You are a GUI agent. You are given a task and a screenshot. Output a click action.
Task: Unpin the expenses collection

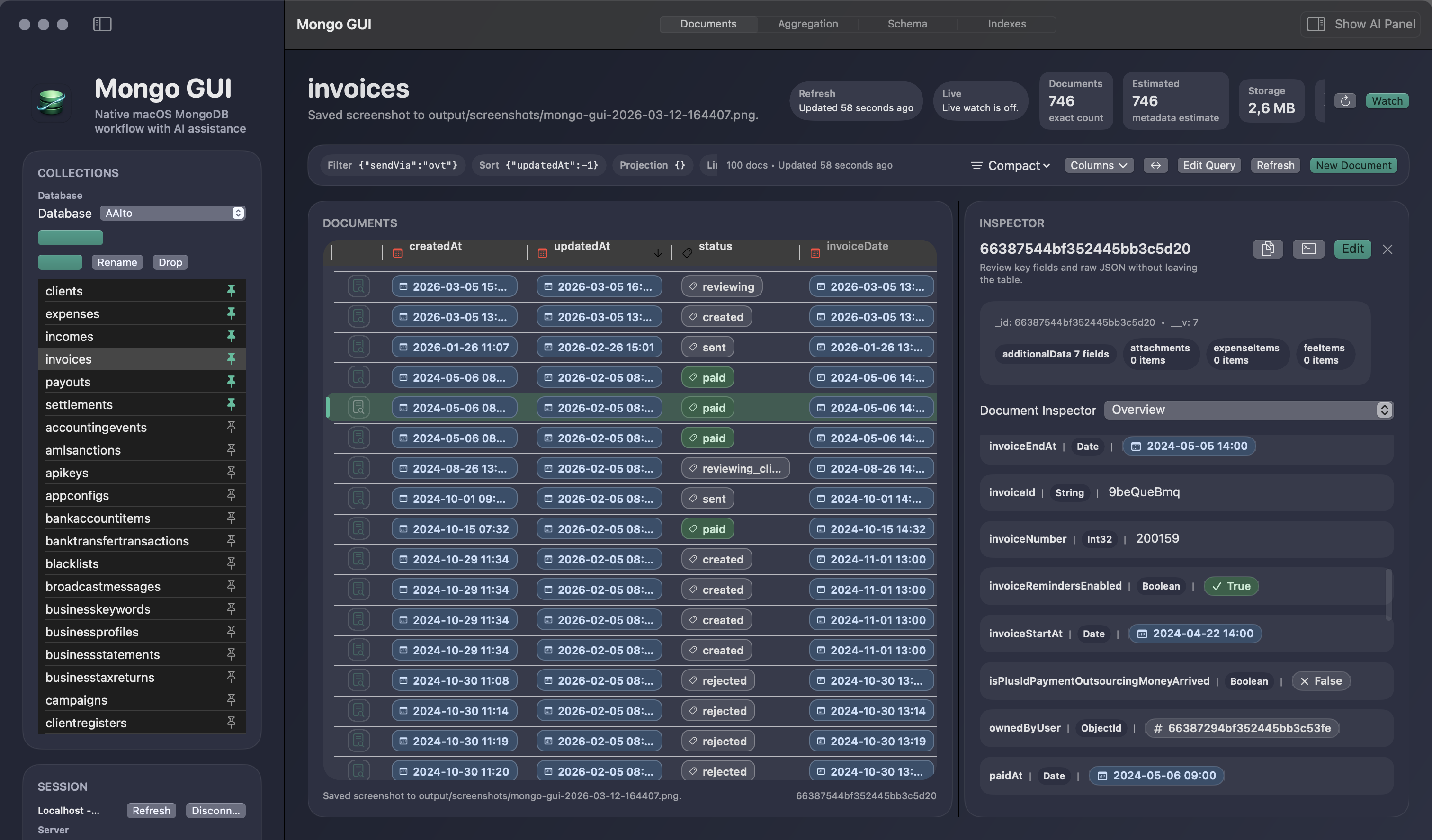pyautogui.click(x=231, y=314)
